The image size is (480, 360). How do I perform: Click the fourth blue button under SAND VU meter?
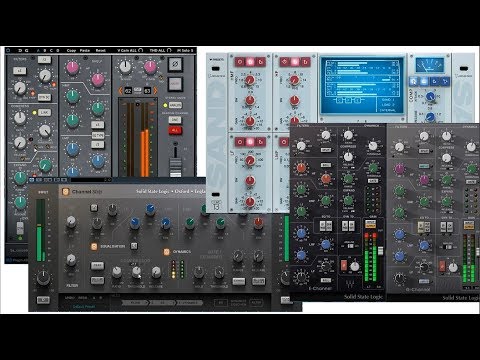tap(445, 81)
